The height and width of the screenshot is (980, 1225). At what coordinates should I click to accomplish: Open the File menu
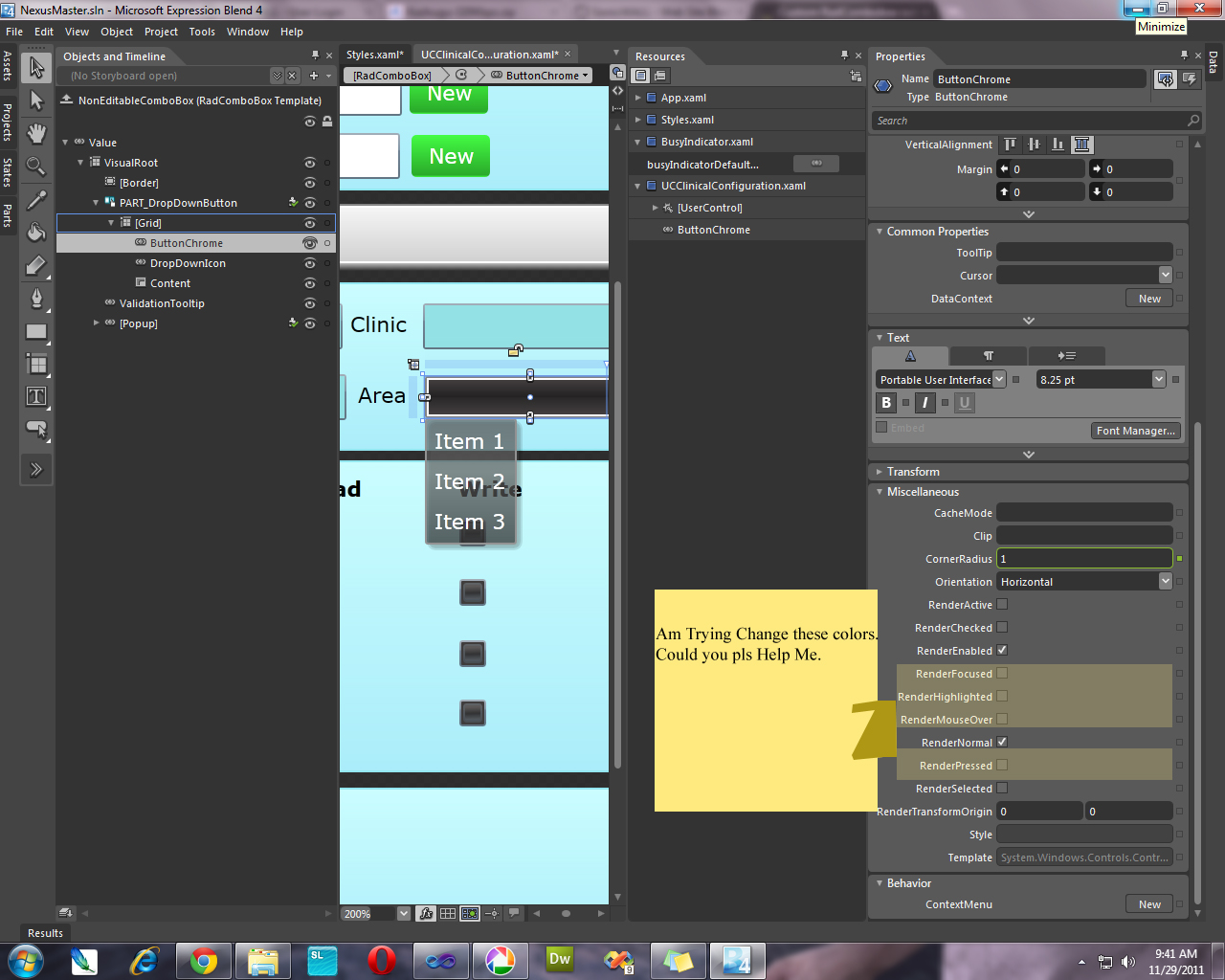14,32
